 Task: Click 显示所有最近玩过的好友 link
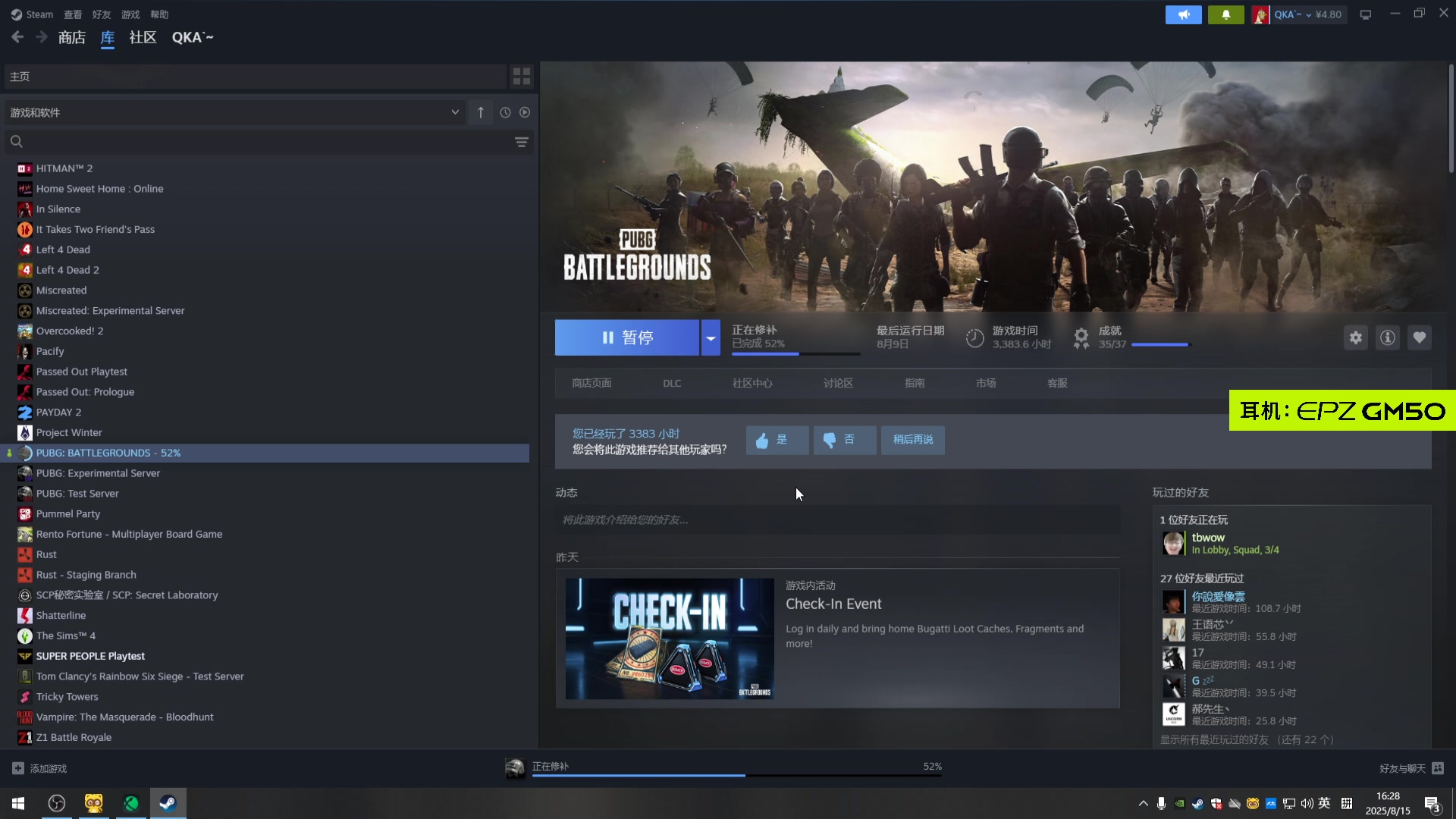(x=1247, y=739)
